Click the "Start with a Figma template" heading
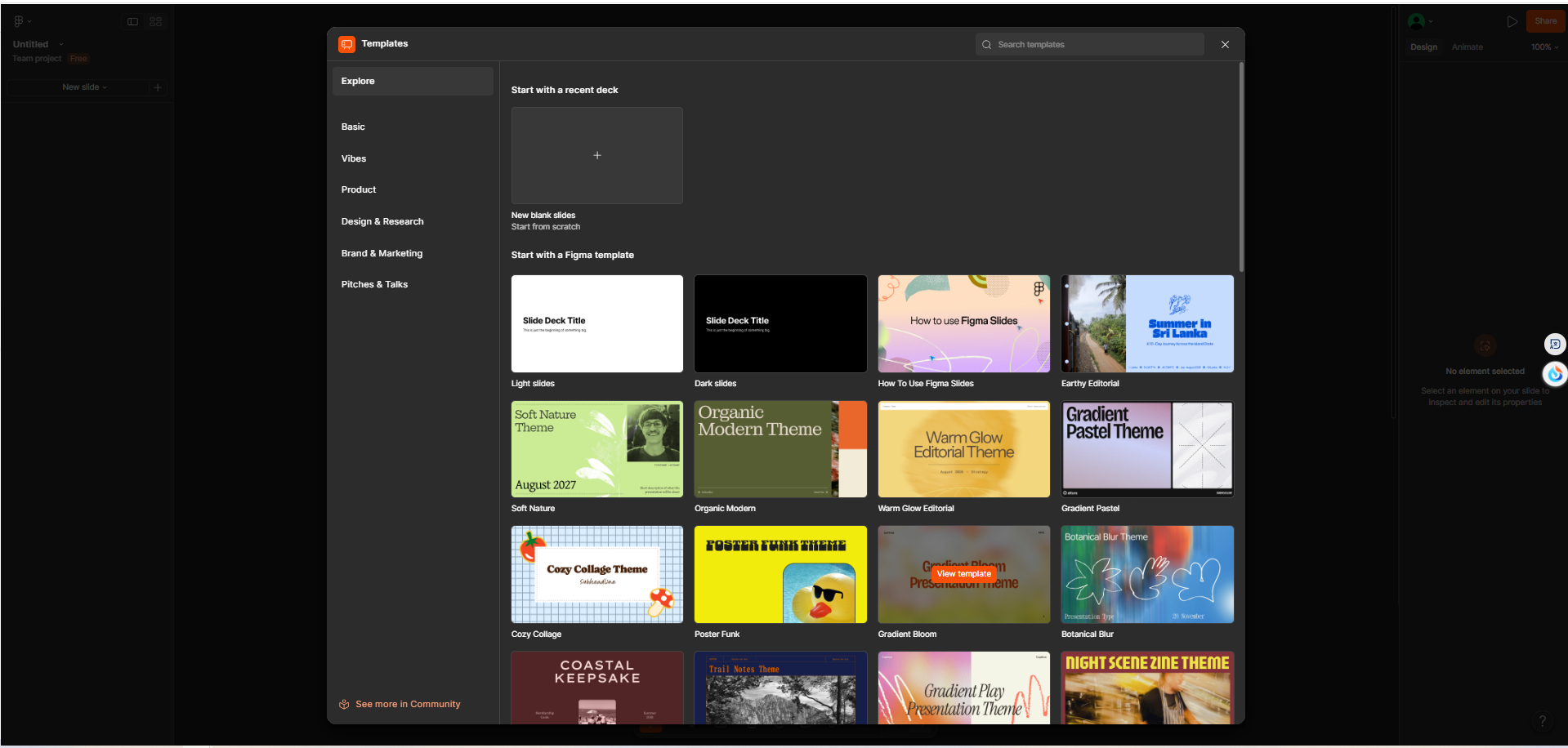The image size is (1568, 748). coord(573,256)
